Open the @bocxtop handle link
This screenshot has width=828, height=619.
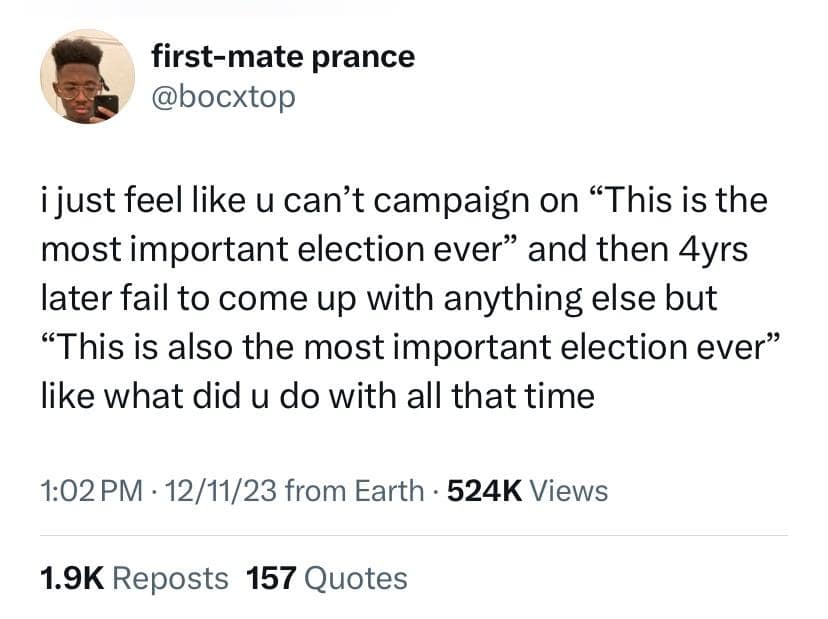[x=223, y=98]
